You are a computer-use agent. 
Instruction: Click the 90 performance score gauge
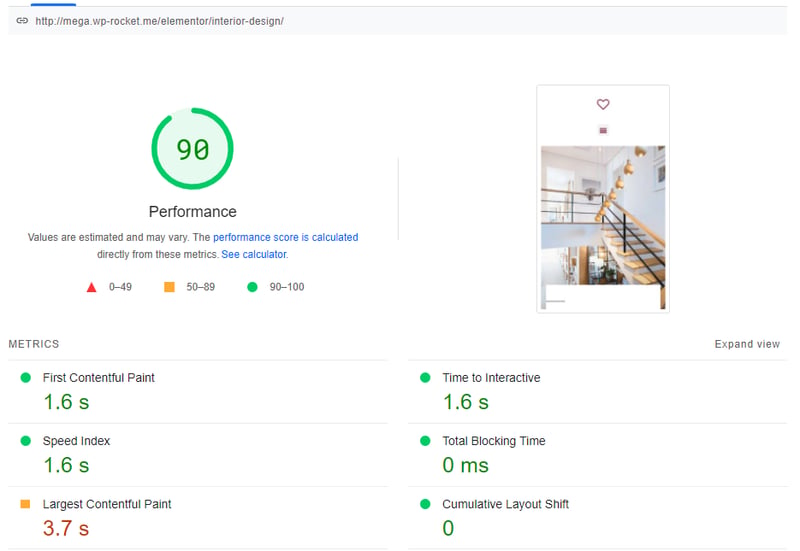(192, 148)
